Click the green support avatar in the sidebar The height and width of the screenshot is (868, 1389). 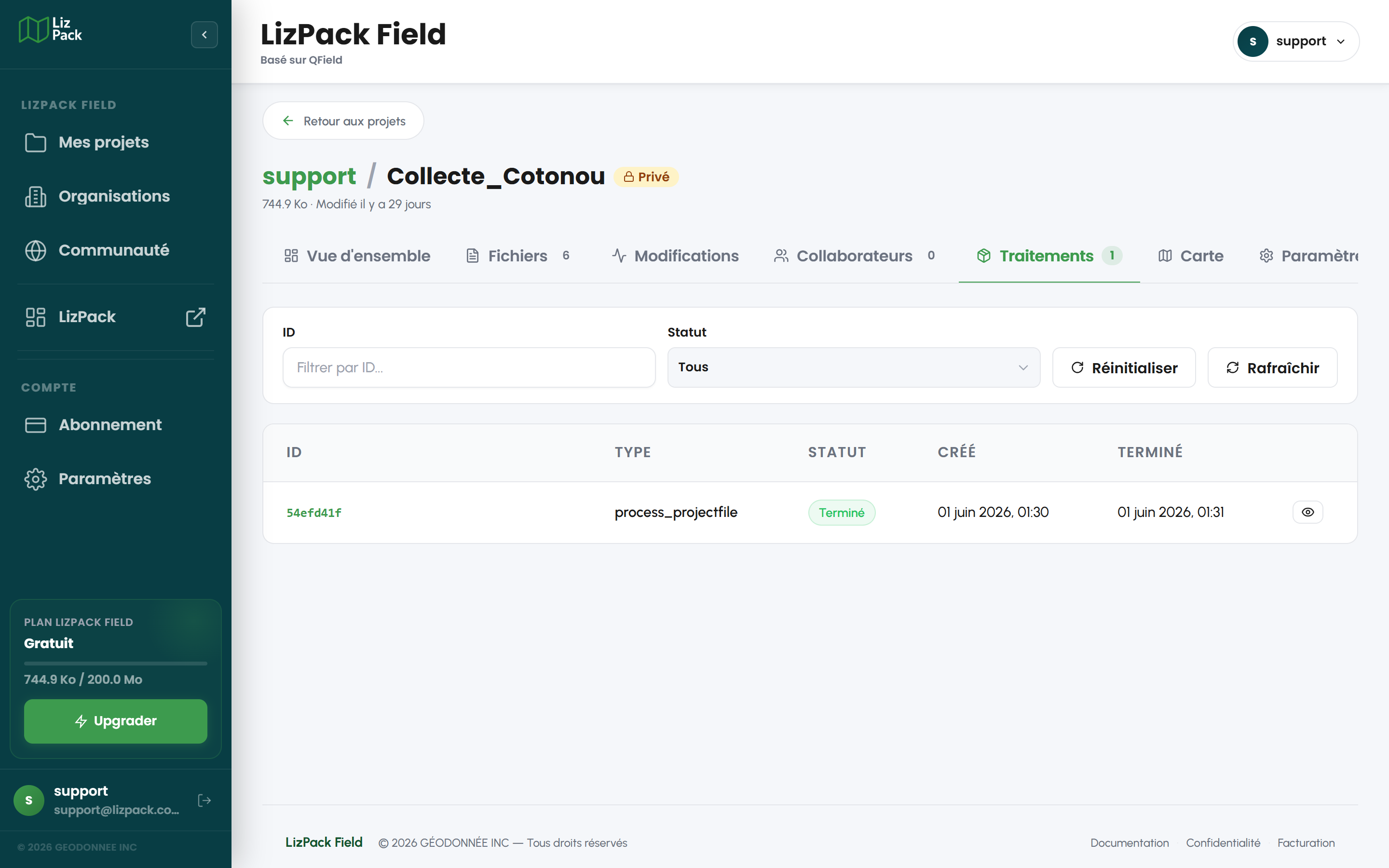[29, 800]
